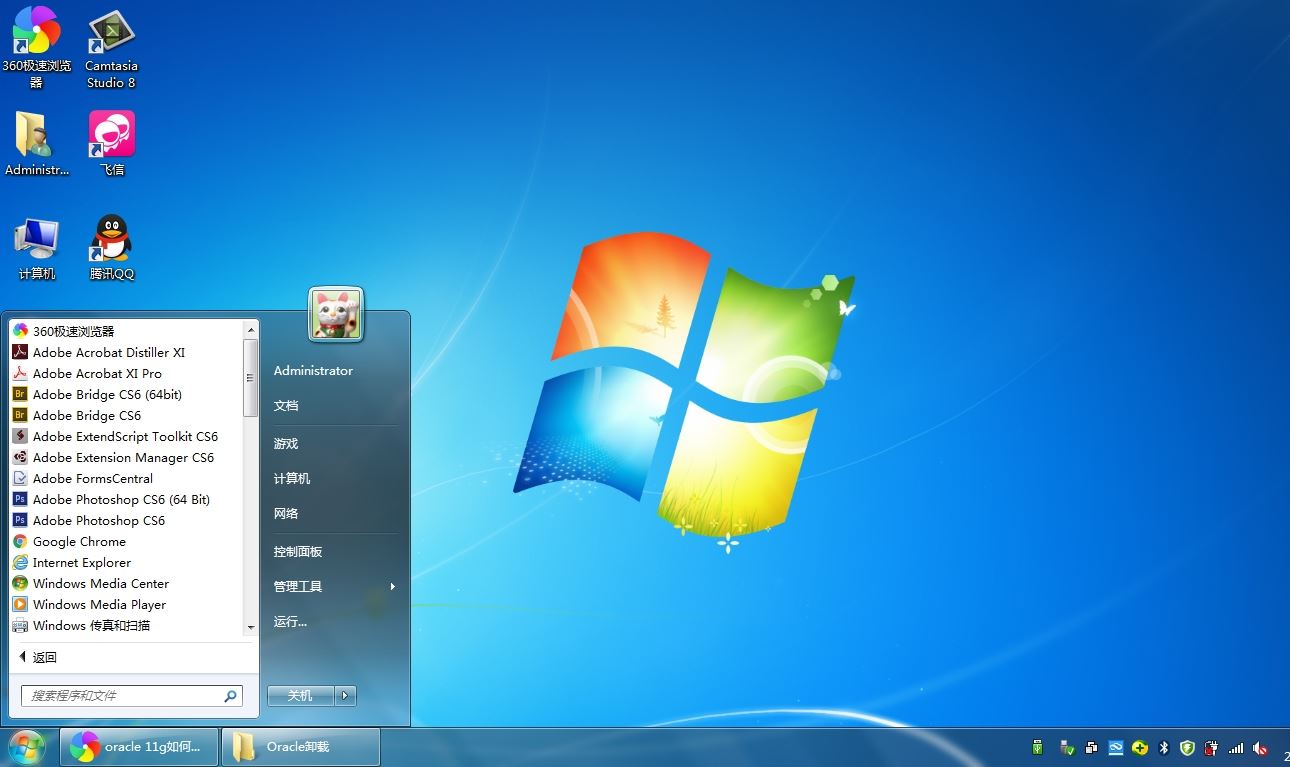Open 计算机 from Start menu right pane
The height and width of the screenshot is (767, 1290).
point(292,478)
